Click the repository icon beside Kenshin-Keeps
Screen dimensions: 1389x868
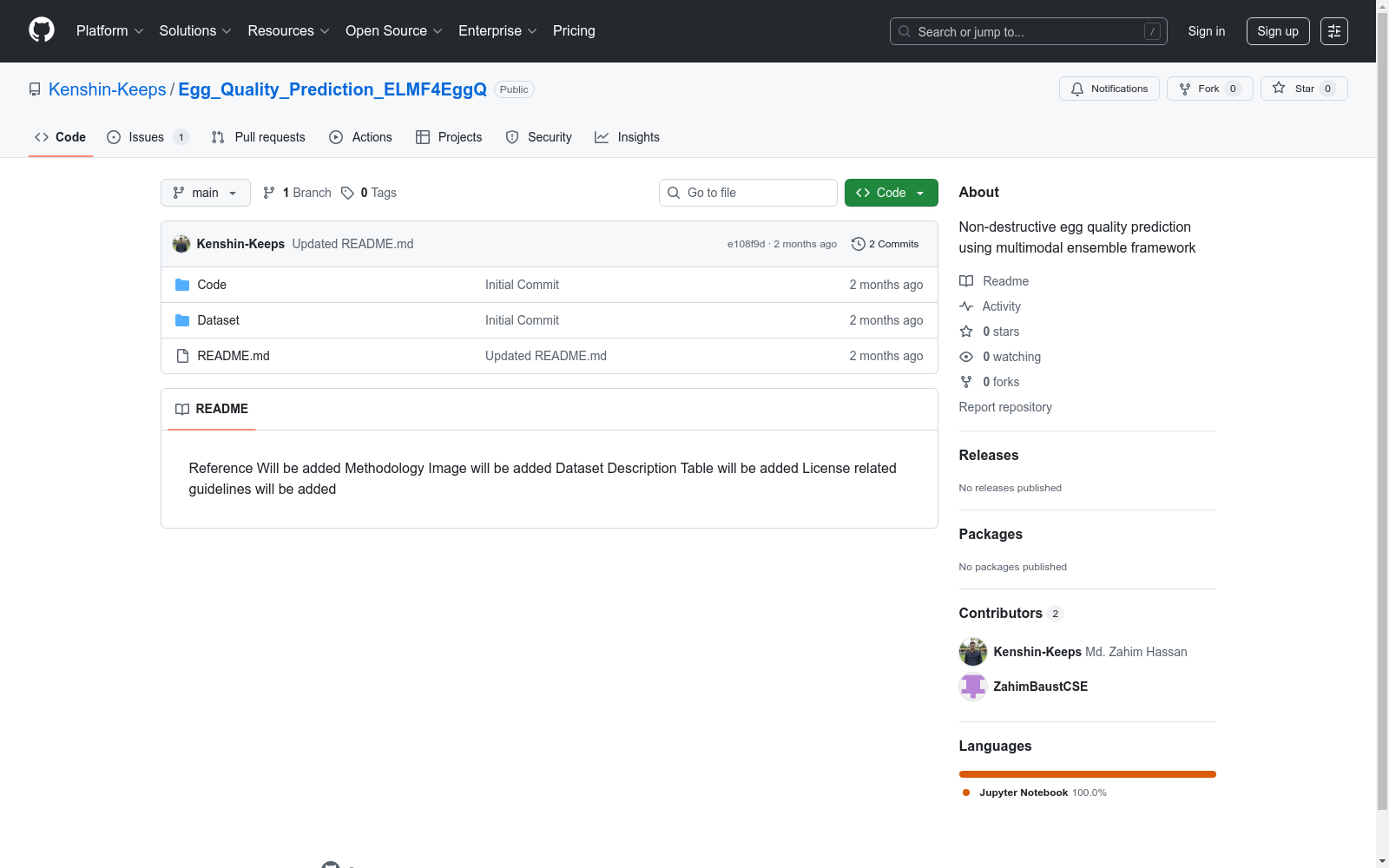tap(35, 89)
